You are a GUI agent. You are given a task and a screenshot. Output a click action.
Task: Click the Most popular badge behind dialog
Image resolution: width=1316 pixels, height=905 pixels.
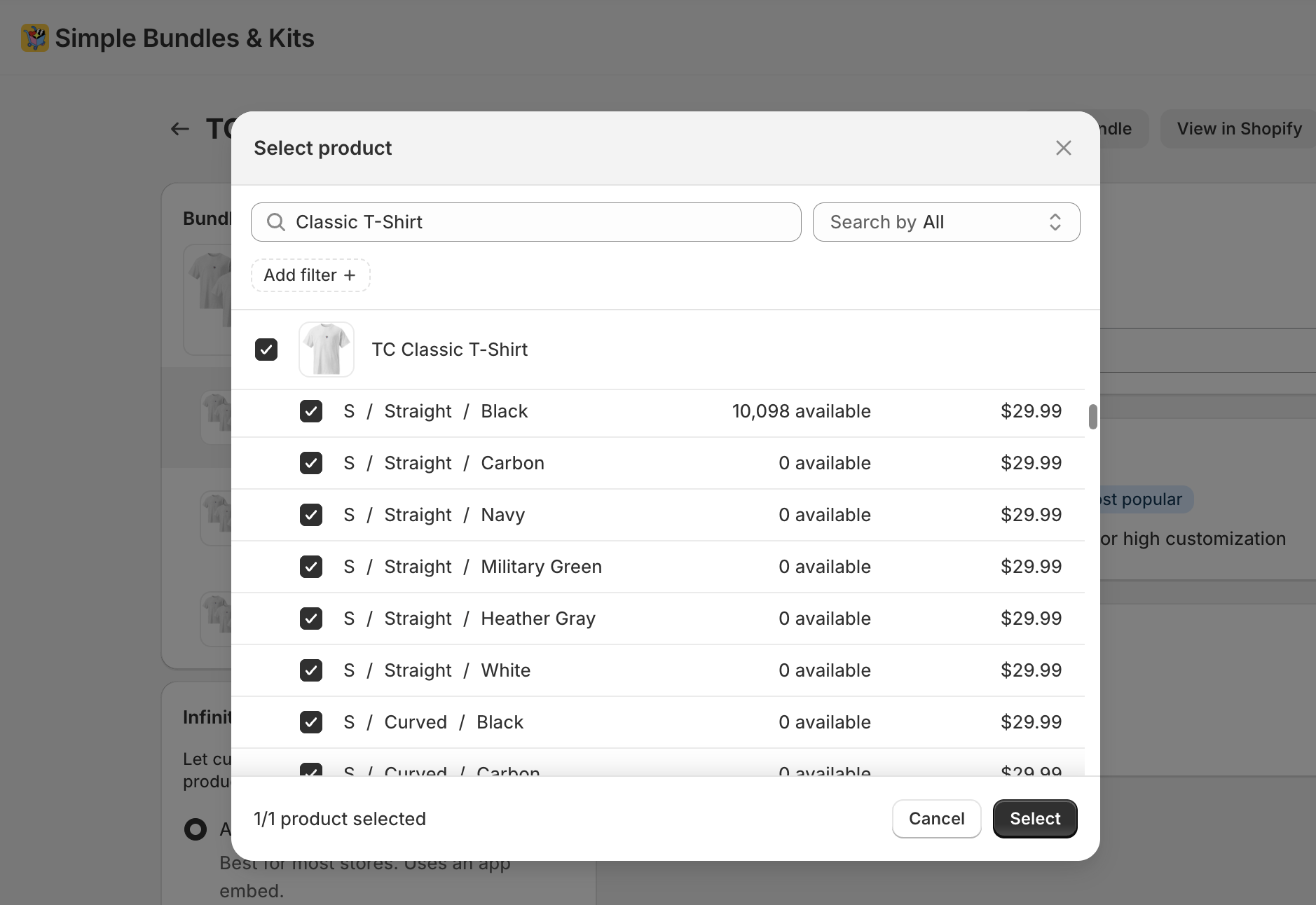pyautogui.click(x=1146, y=499)
